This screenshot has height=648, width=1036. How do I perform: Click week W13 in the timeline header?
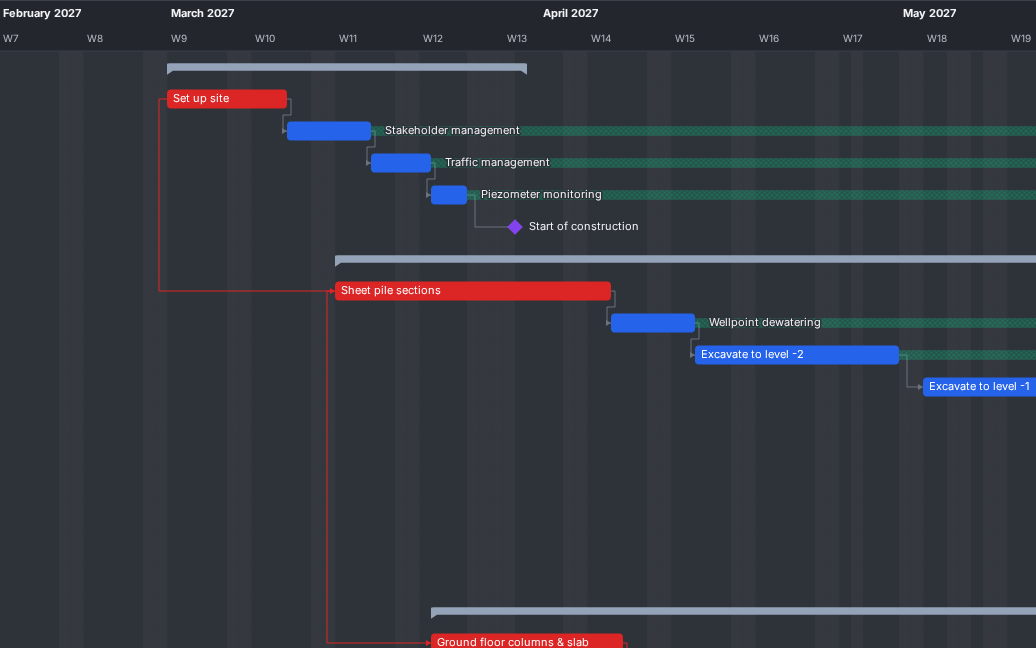click(x=517, y=38)
